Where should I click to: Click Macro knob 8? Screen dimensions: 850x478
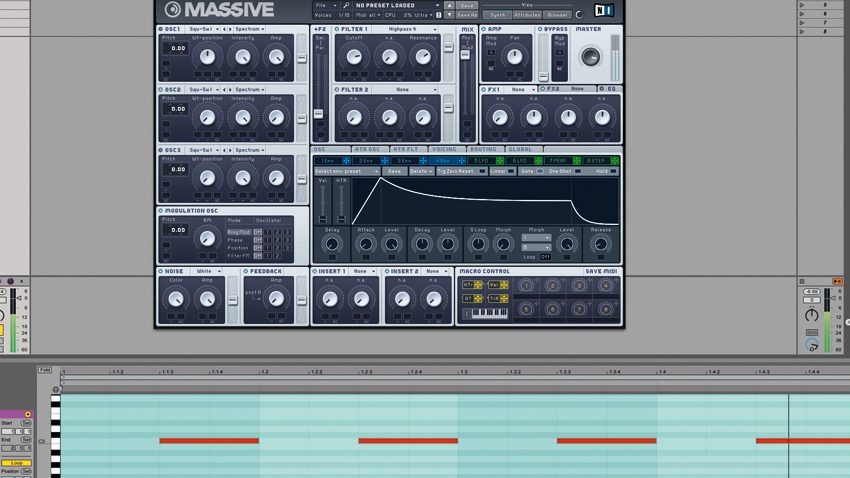tap(606, 309)
